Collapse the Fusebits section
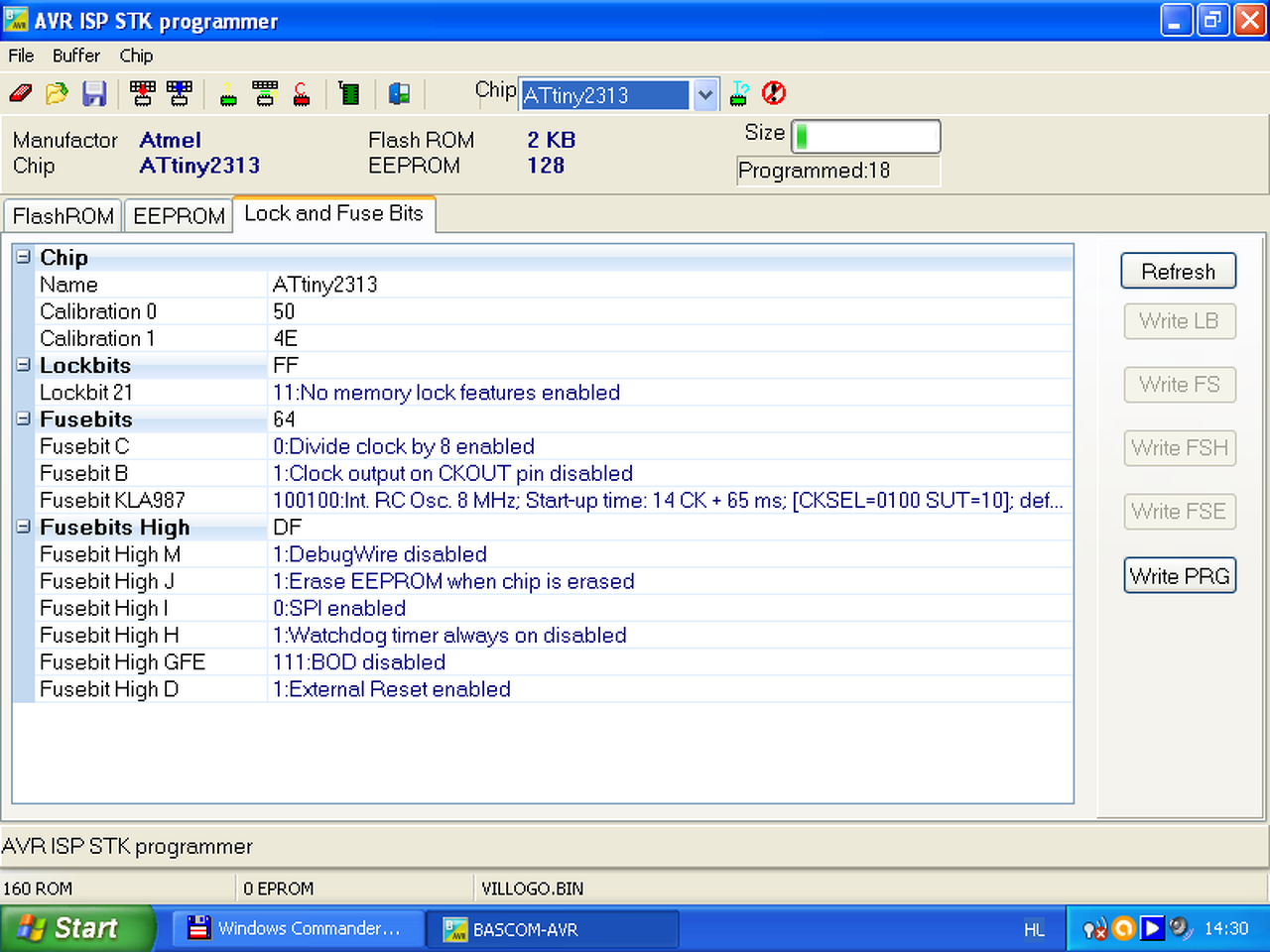Image resolution: width=1270 pixels, height=952 pixels. pyautogui.click(x=23, y=418)
